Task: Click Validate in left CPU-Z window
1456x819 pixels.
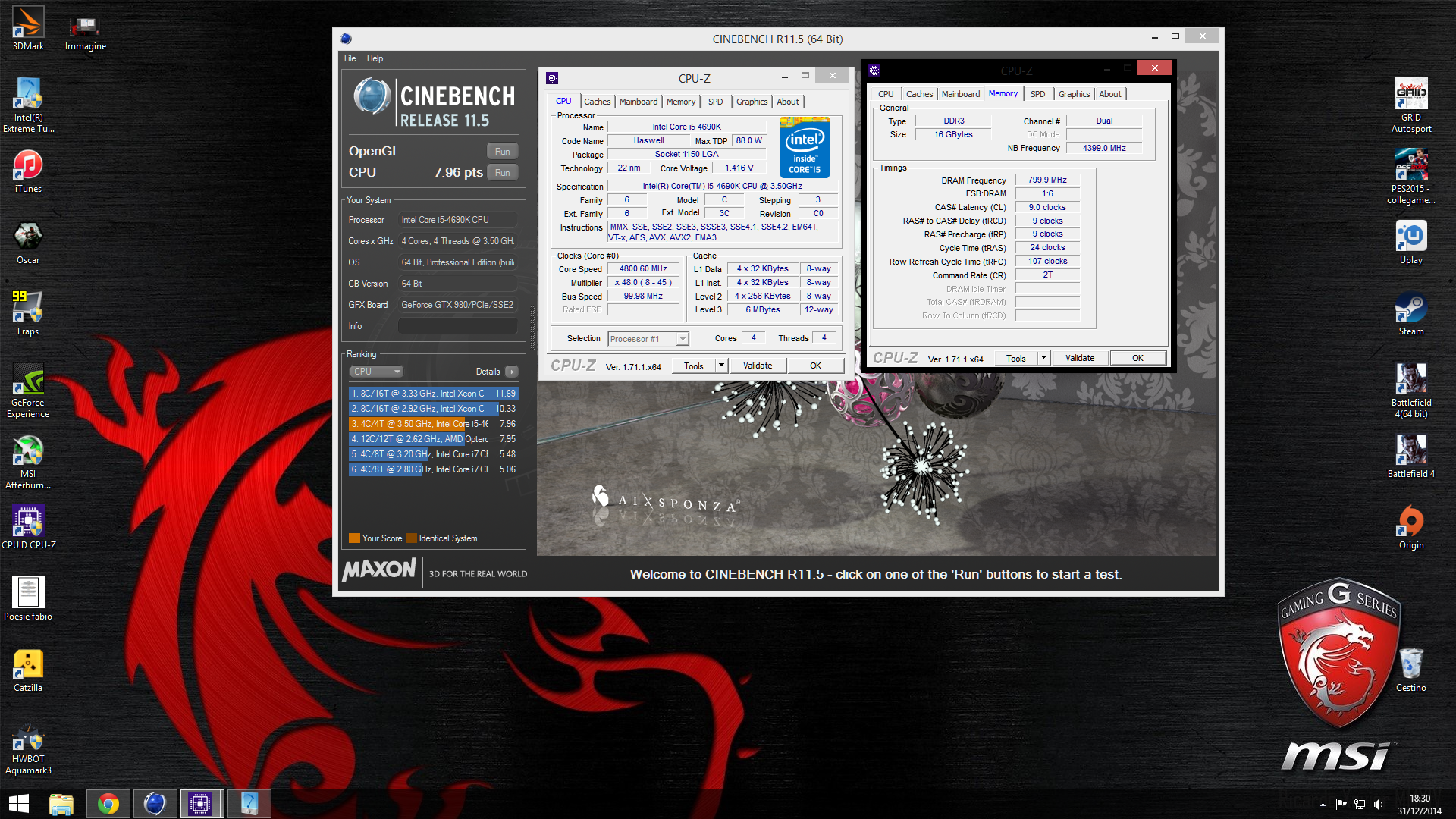Action: click(758, 366)
